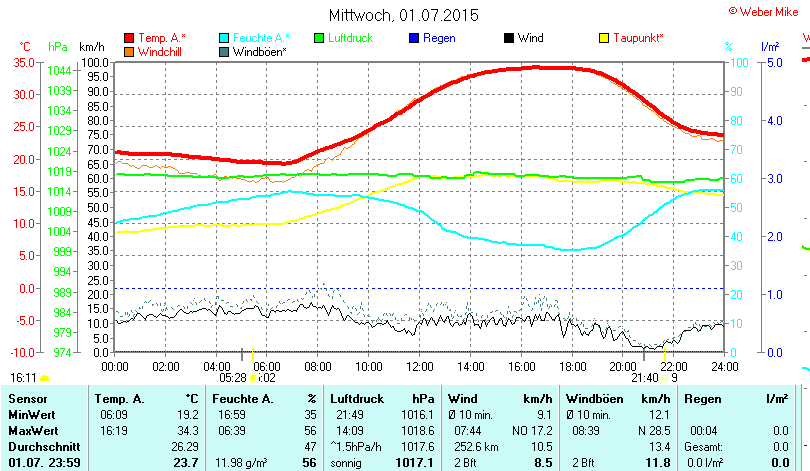Screen dimensions: 810x471
Task: Click the cyan Feuchte A. legend square
Action: 225,38
